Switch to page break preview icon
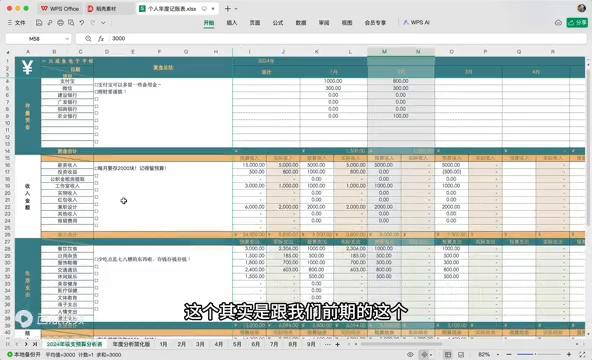The width and height of the screenshot is (592, 360). click(461, 355)
